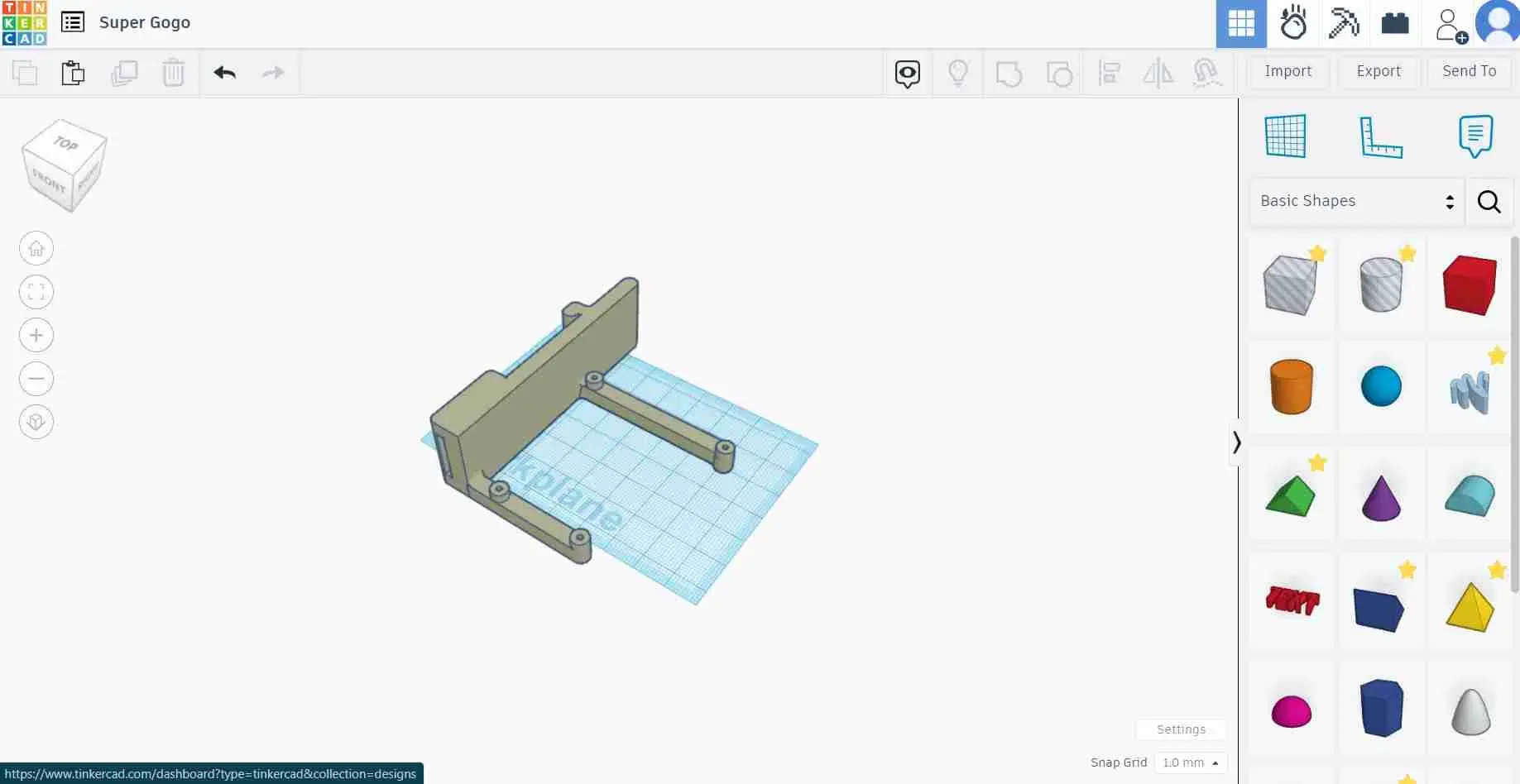Select the Ruler tool
The image size is (1520, 784).
click(x=1380, y=136)
